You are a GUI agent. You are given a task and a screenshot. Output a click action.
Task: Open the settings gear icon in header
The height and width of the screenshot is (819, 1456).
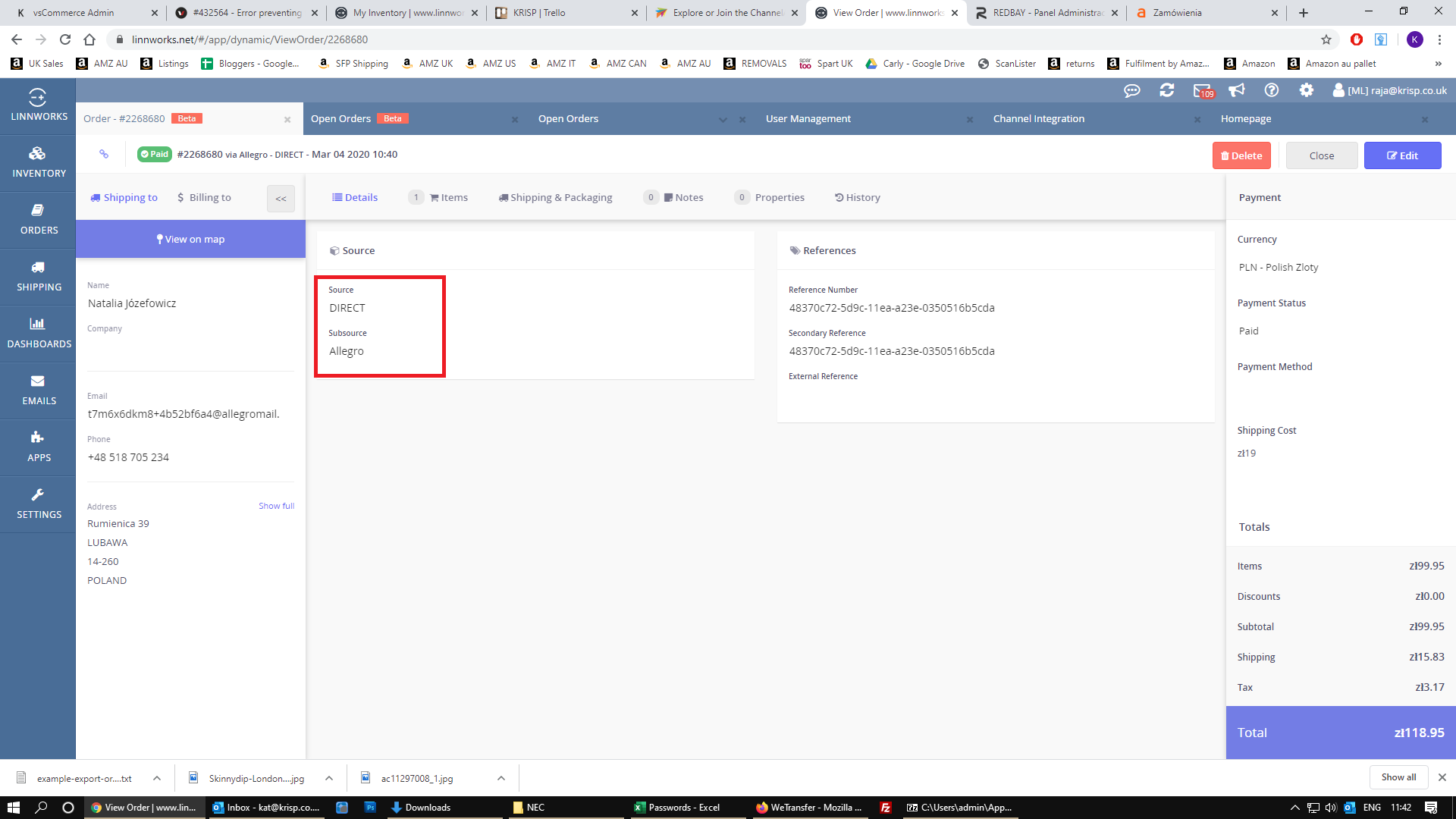[x=1306, y=91]
